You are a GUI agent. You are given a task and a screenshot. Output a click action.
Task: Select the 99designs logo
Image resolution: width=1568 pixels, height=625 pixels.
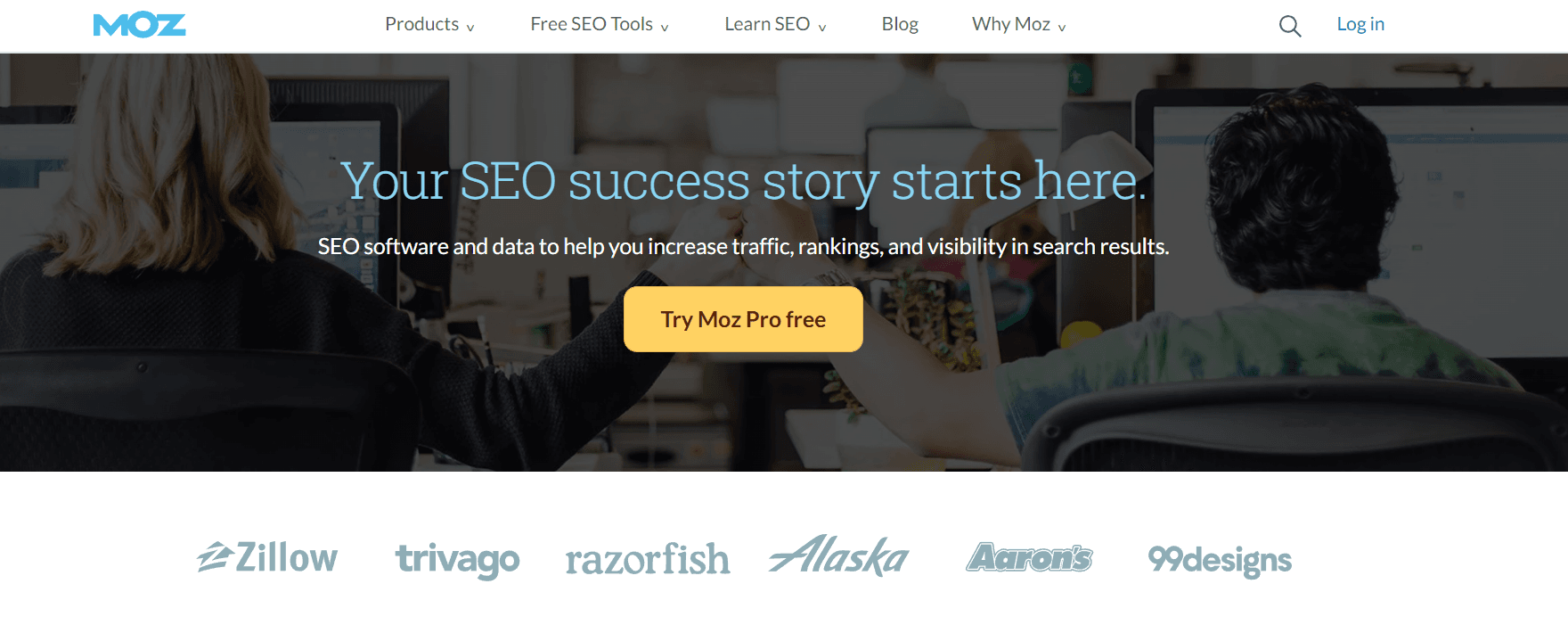(x=1219, y=560)
